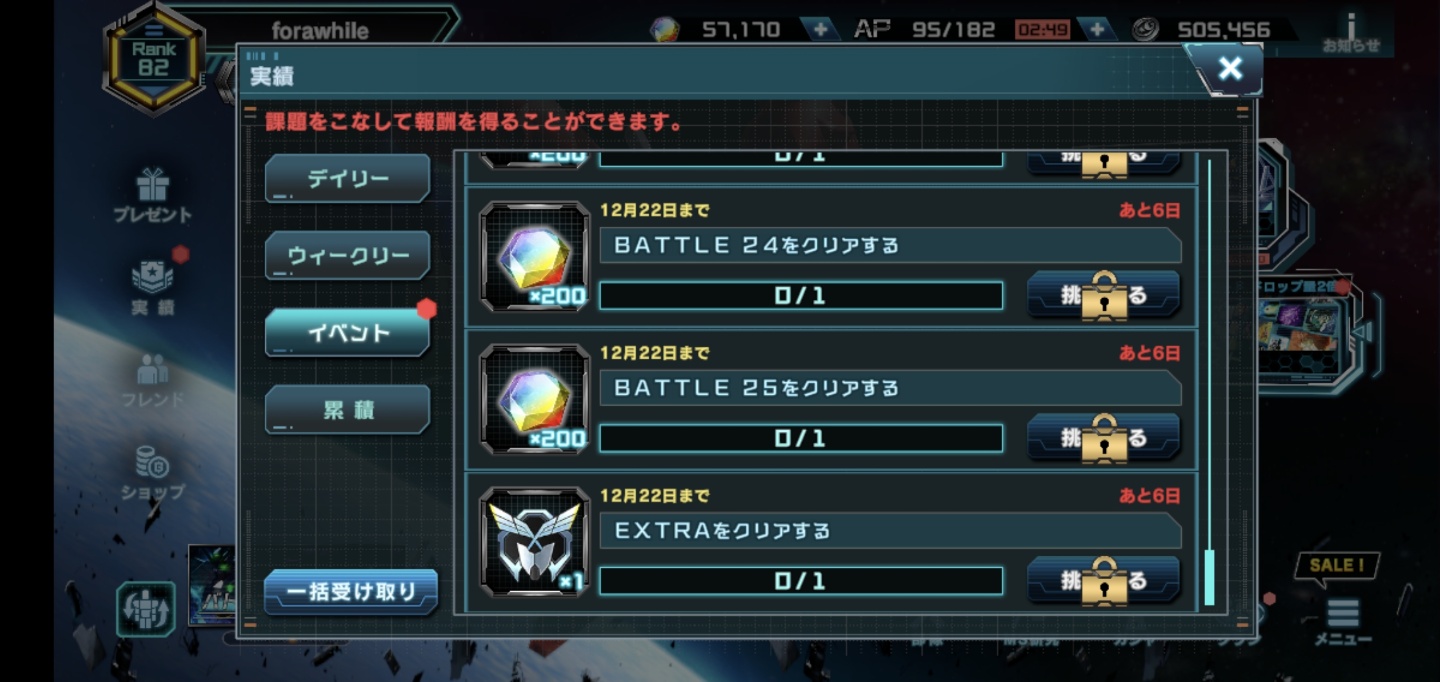The width and height of the screenshot is (1440, 682).
Task: Tap the green unit-swap icon at bottom left
Action: click(146, 609)
